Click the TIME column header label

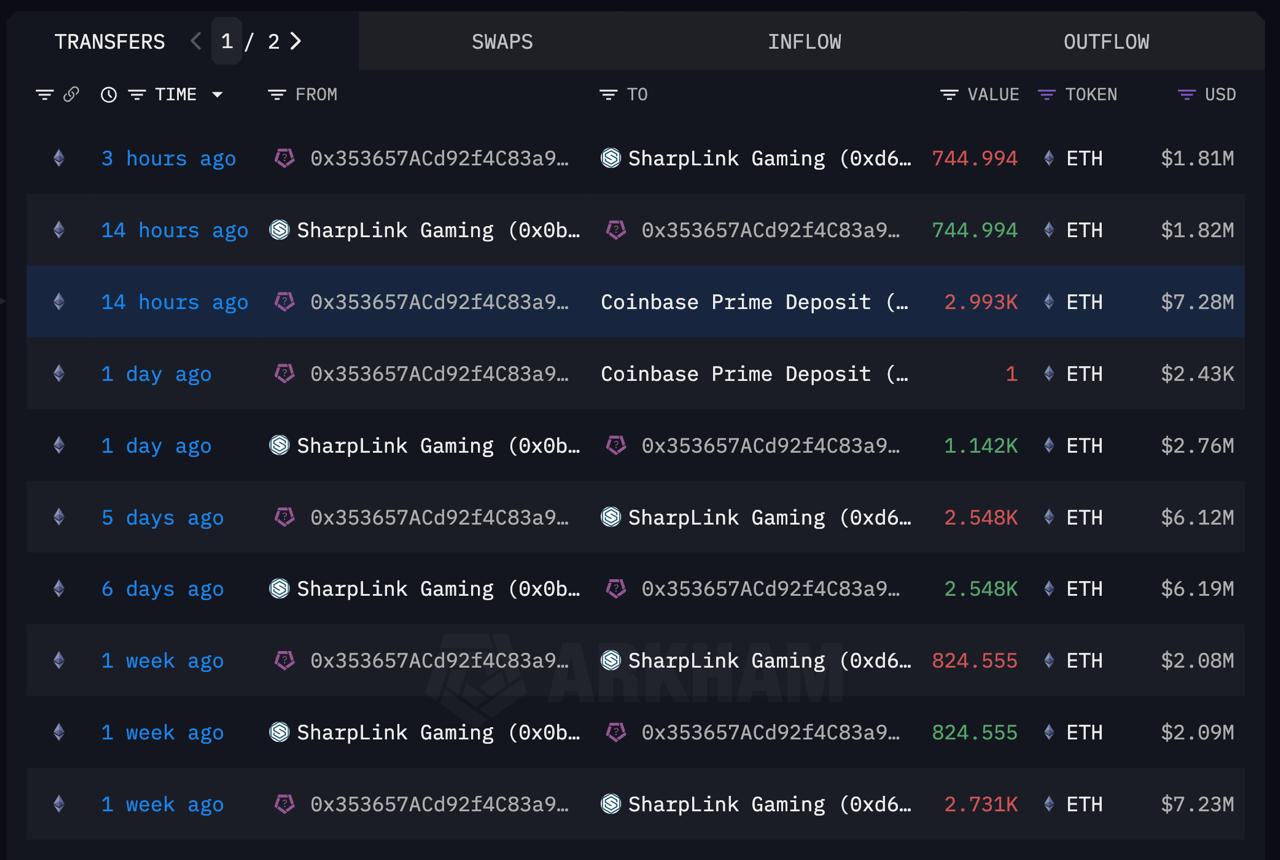click(176, 95)
